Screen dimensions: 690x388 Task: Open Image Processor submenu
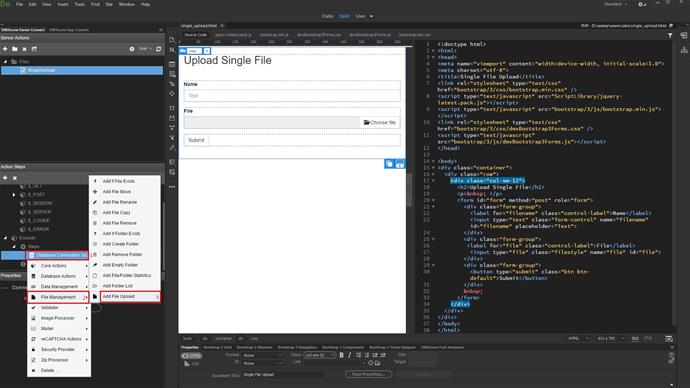coord(59,318)
